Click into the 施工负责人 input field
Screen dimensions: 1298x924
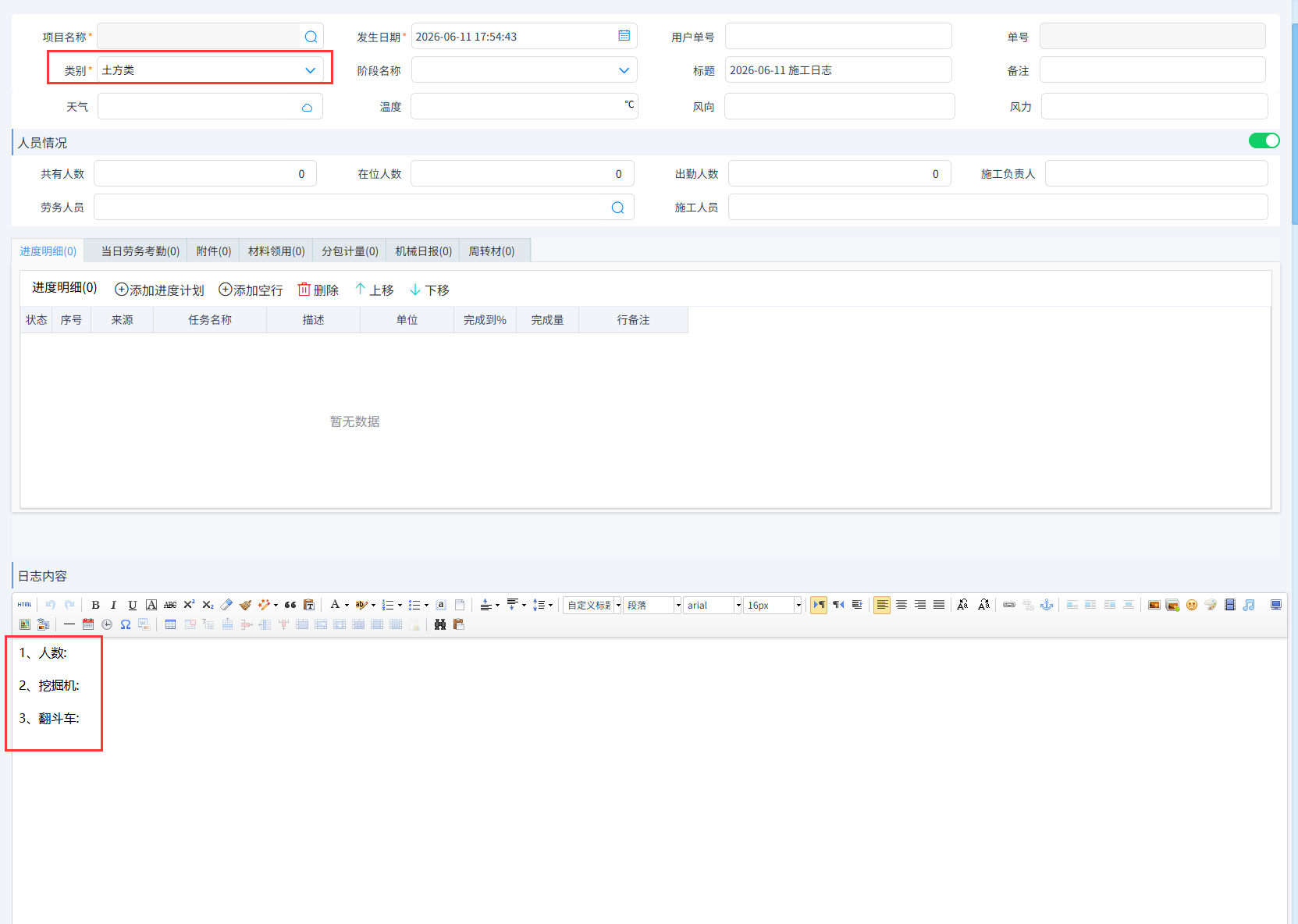point(1156,173)
